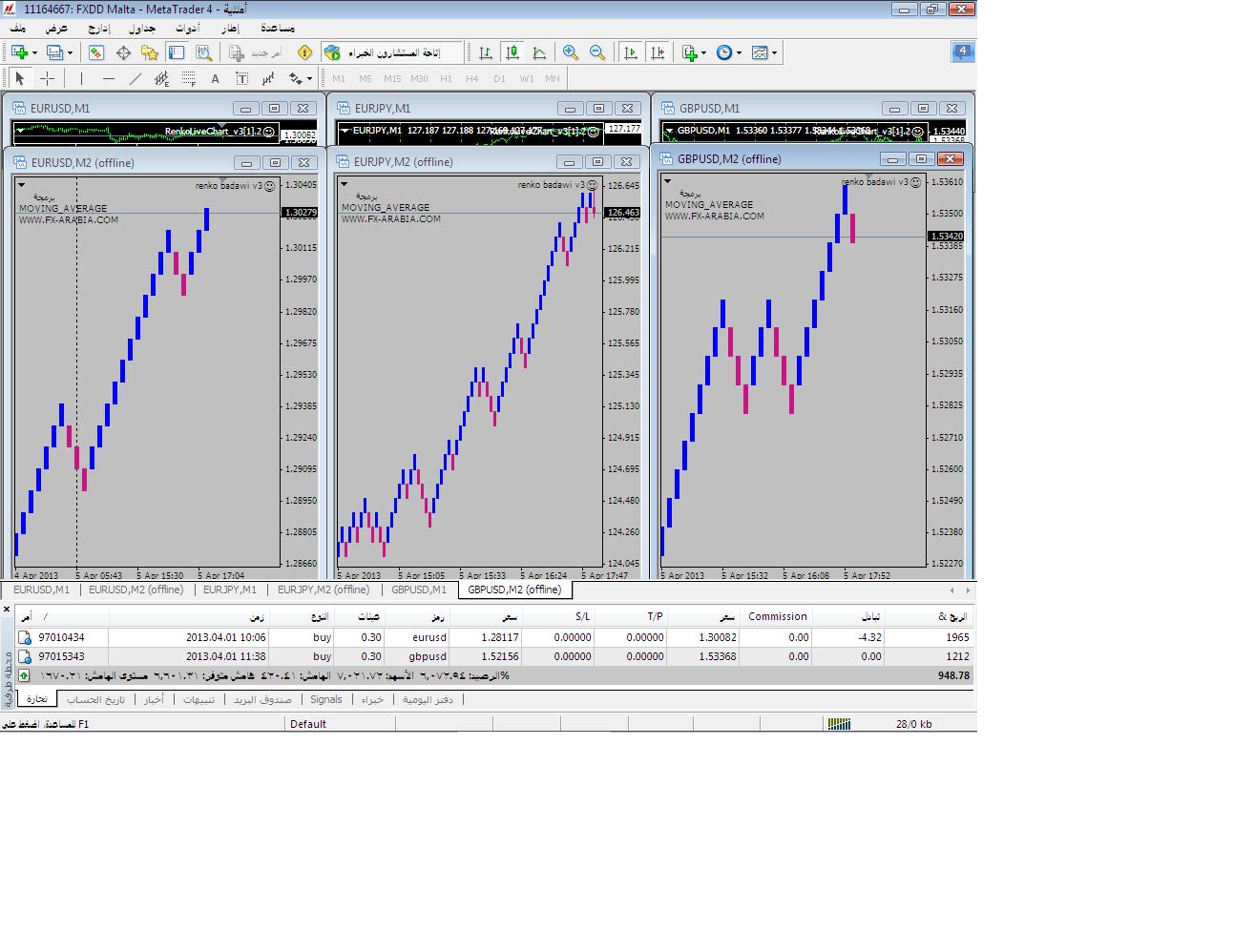Toggle the Navigator star-folder icon
Image resolution: width=1233 pixels, height=952 pixels.
coord(150,52)
